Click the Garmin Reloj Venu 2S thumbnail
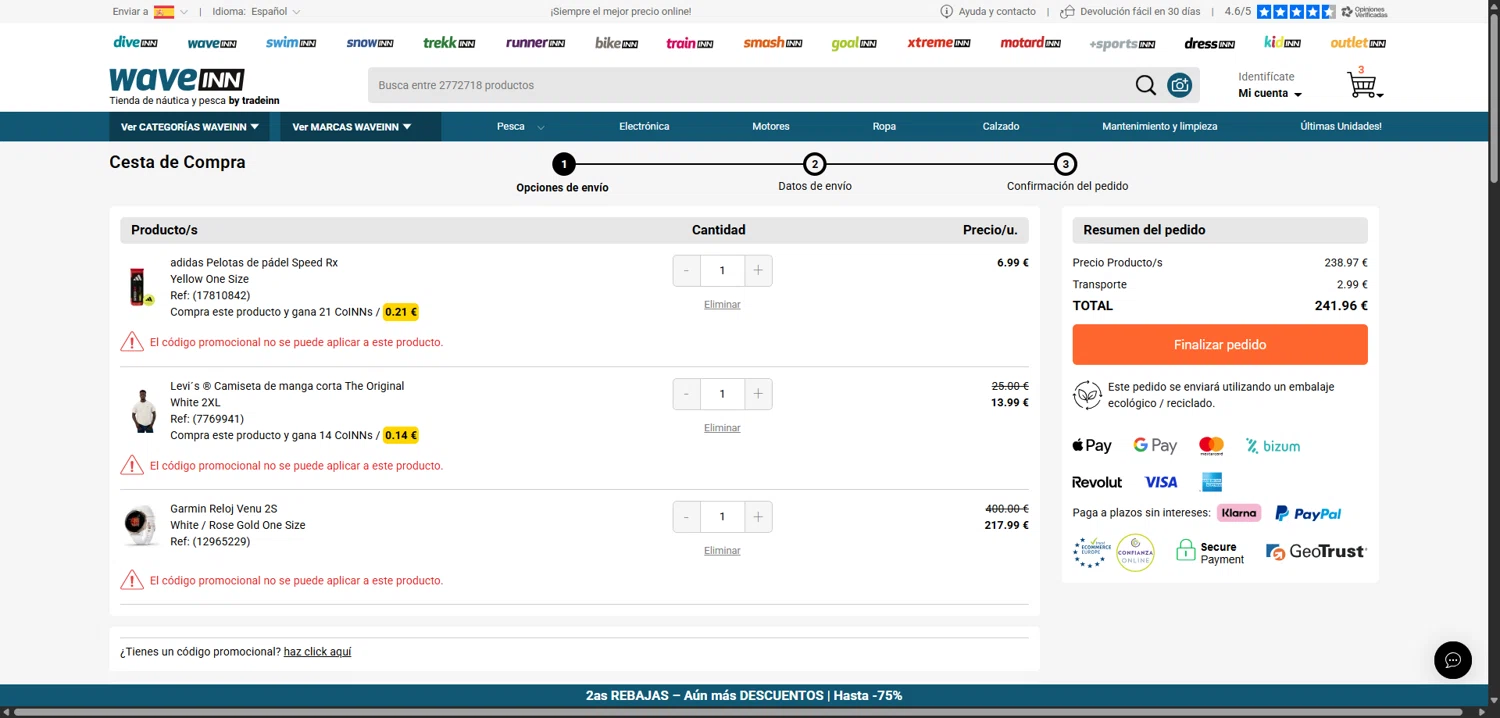This screenshot has height=718, width=1500. [x=141, y=525]
